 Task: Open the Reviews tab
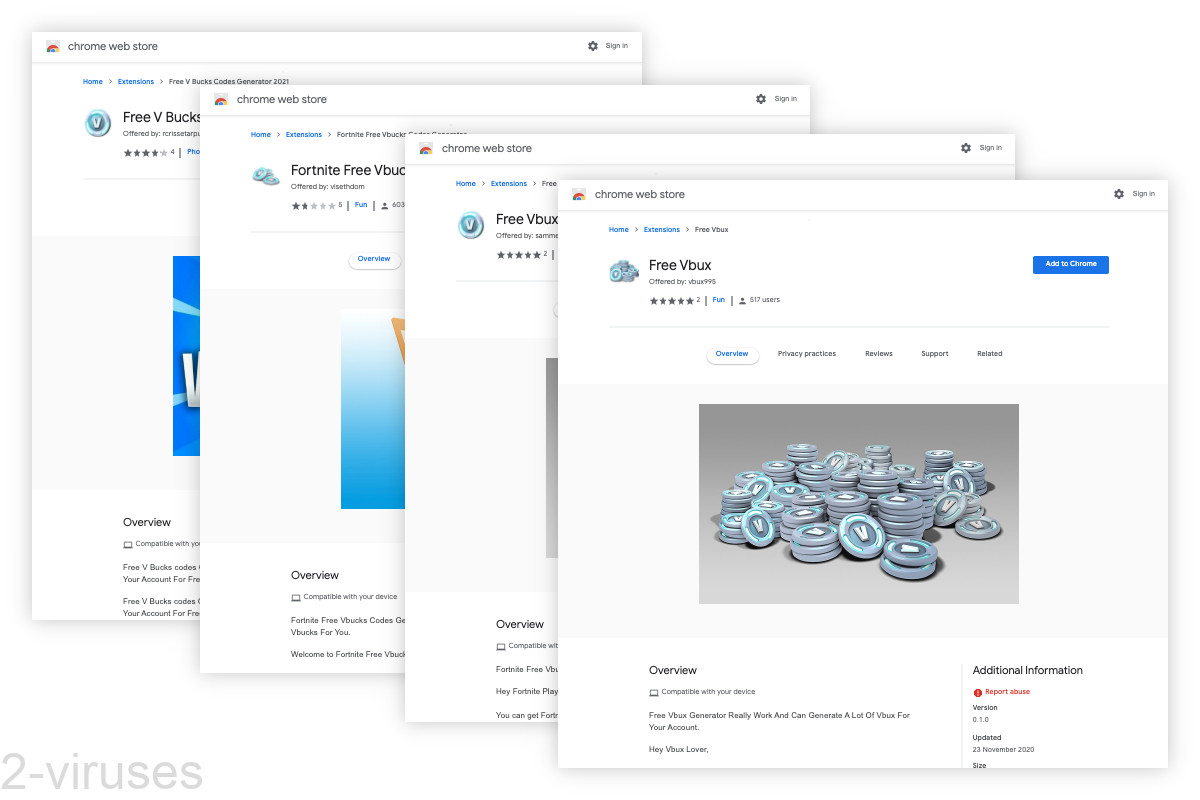[x=878, y=354]
